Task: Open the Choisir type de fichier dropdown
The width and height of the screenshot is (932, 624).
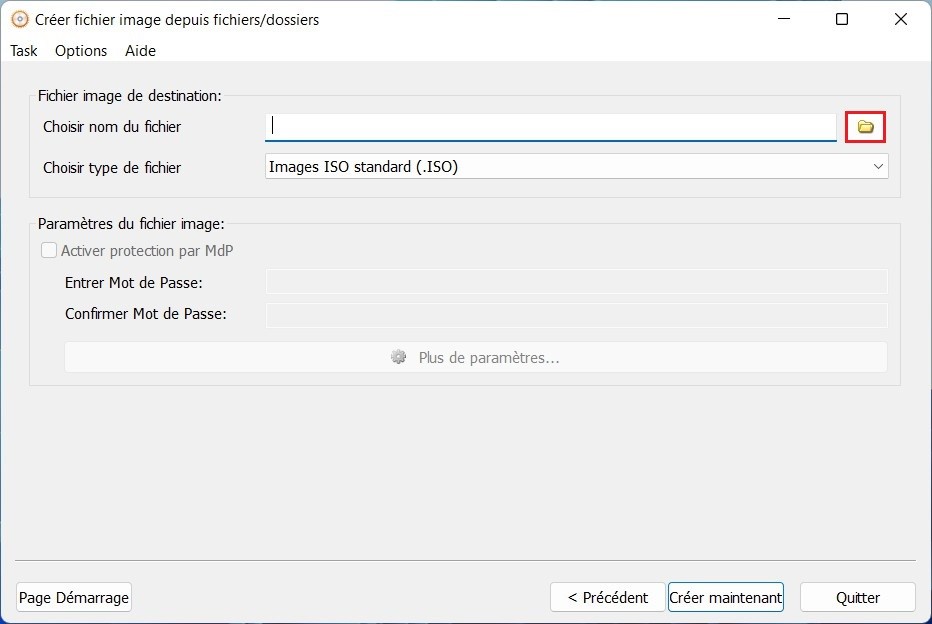Action: 576,166
